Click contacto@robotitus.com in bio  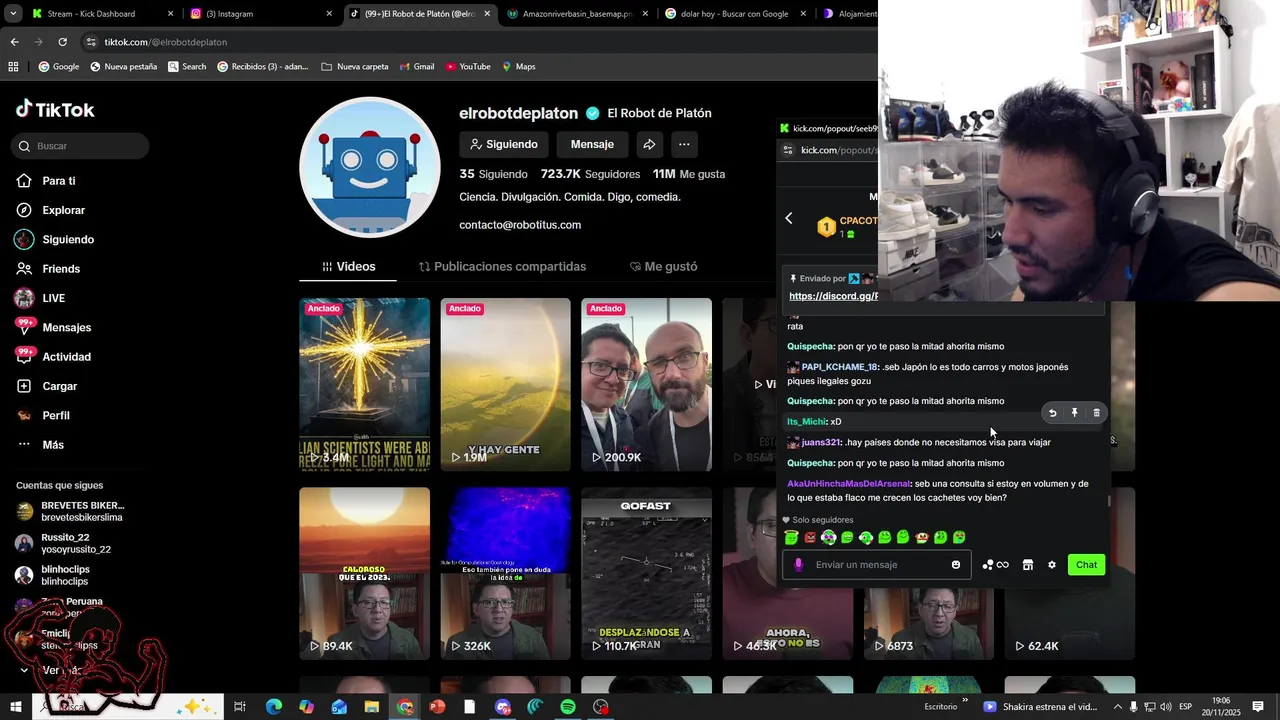520,225
